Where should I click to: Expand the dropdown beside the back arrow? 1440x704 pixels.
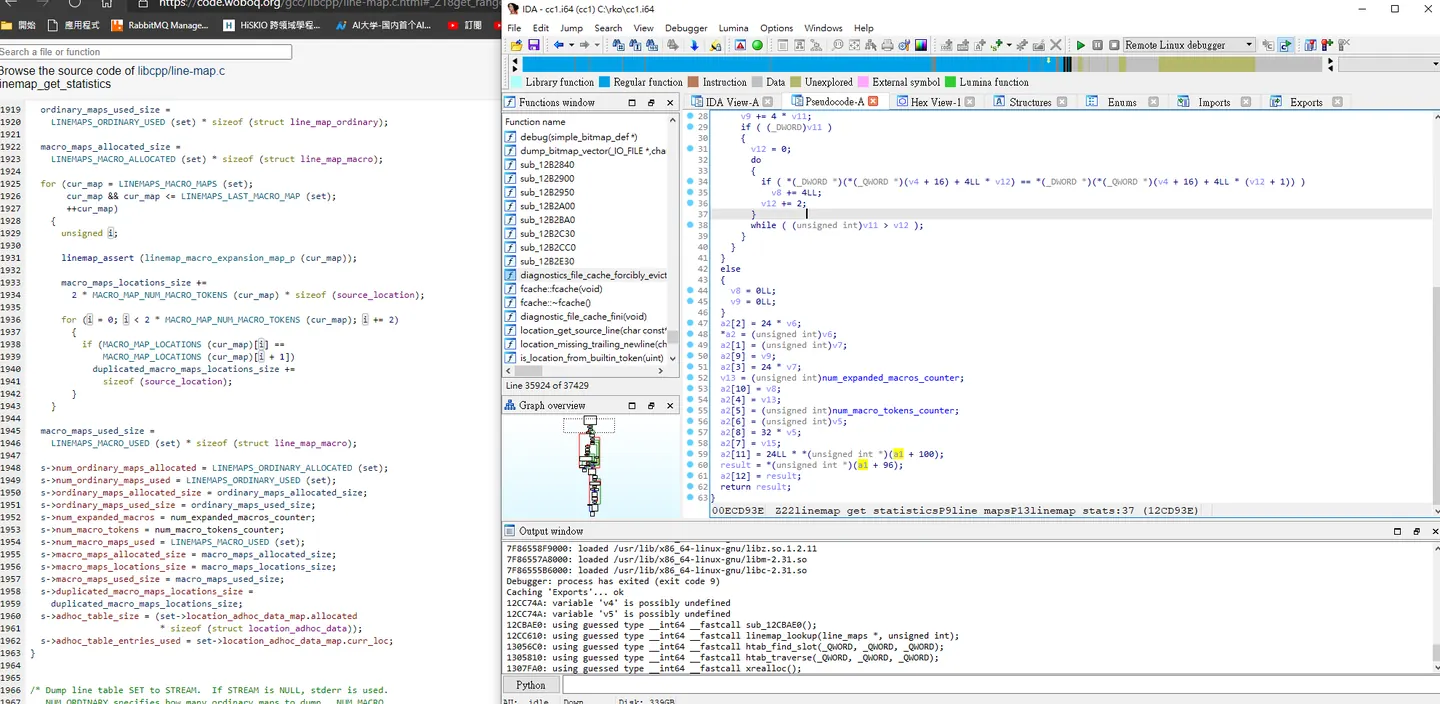click(x=571, y=45)
